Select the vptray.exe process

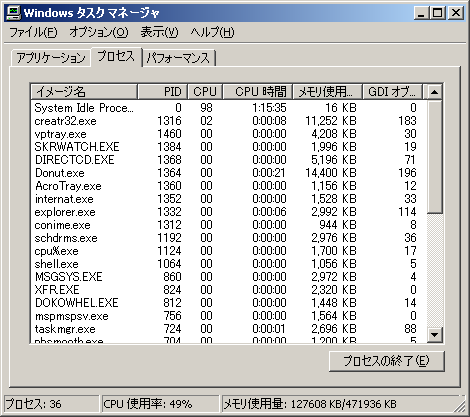pos(229,134)
